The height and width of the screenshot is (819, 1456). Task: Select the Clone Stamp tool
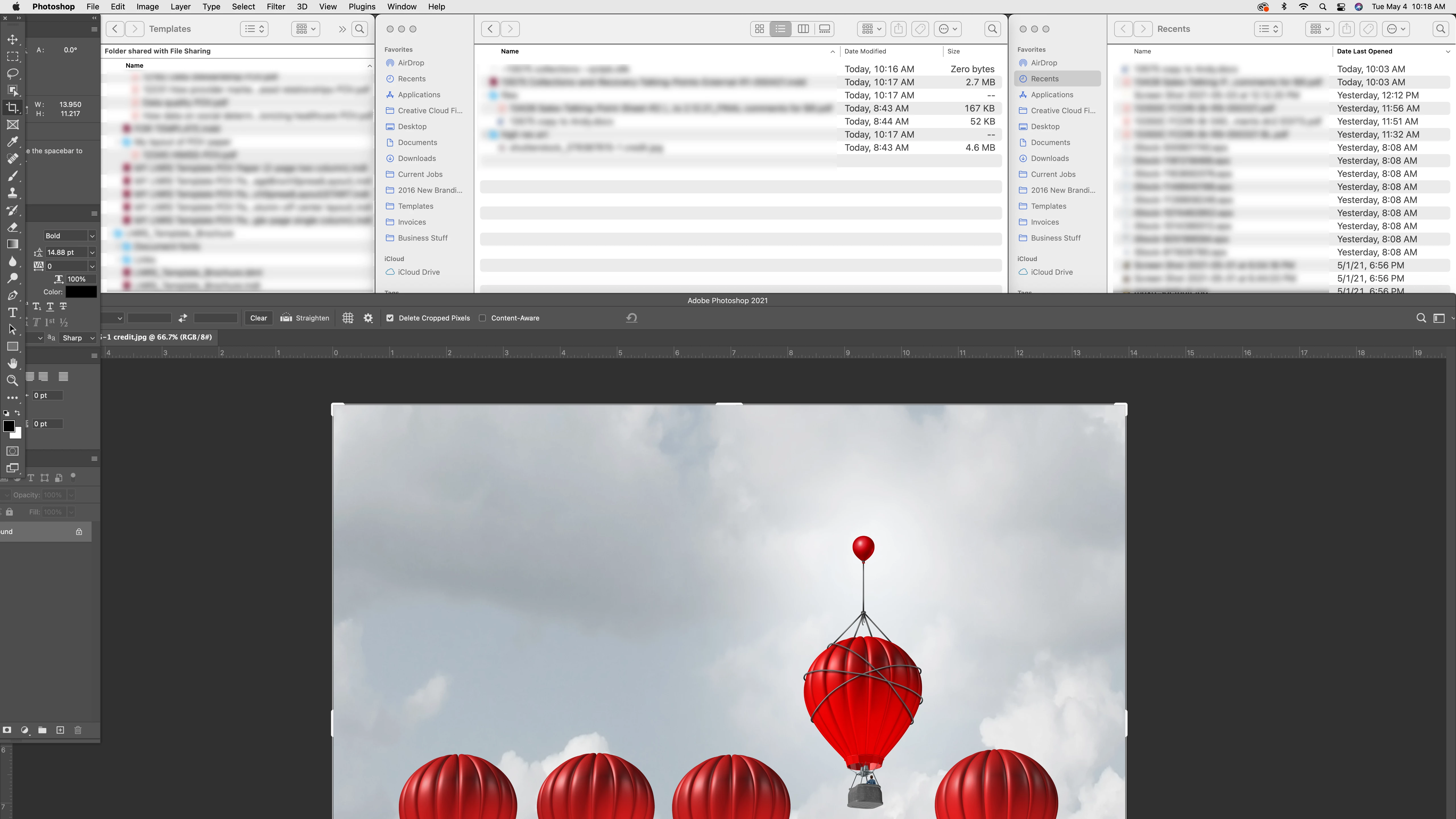13,193
